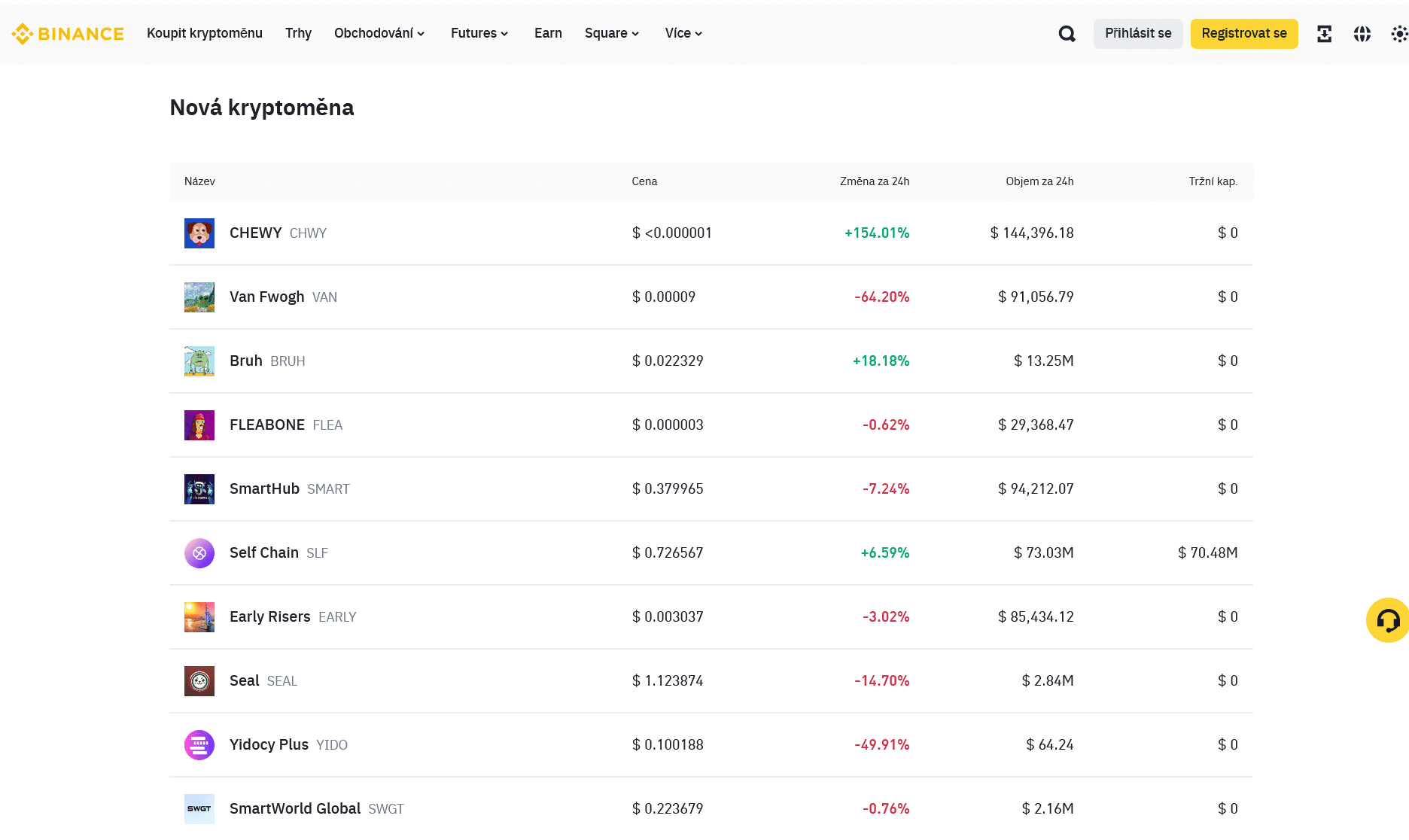Viewport: 1409px width, 840px height.
Task: Click the Objem za 24h column header
Action: point(1039,181)
